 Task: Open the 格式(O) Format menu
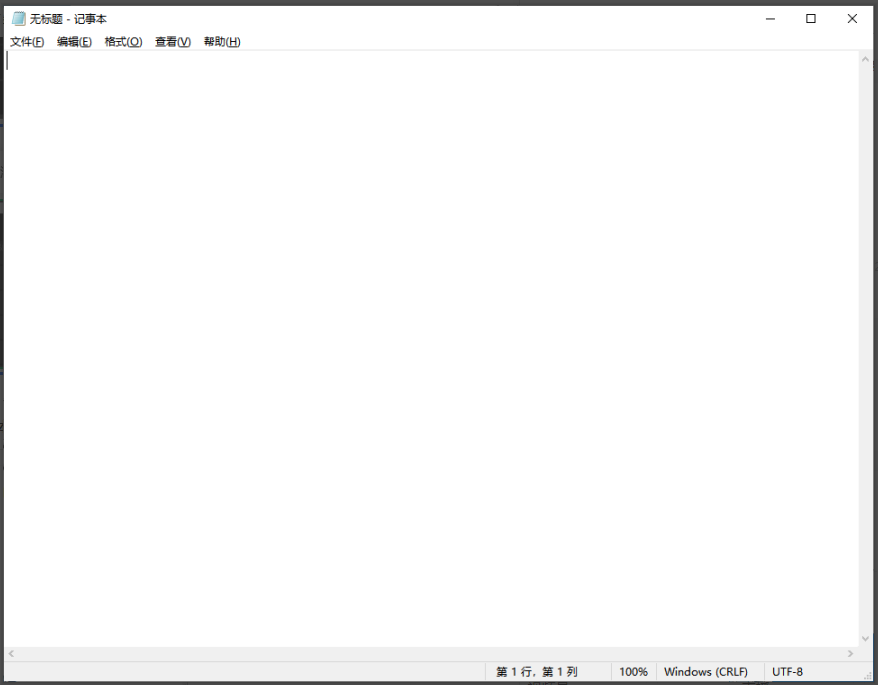click(123, 41)
